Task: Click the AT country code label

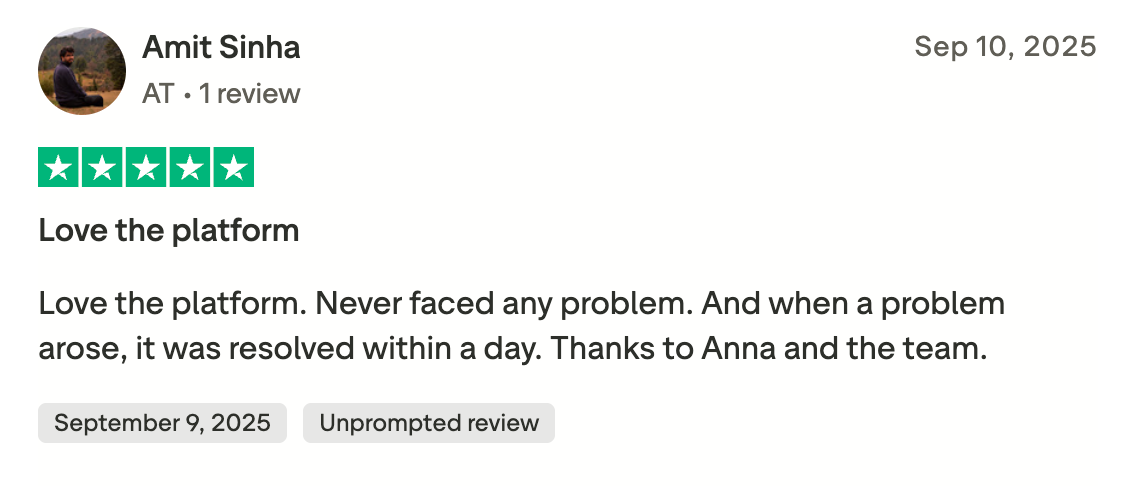Action: click(158, 94)
